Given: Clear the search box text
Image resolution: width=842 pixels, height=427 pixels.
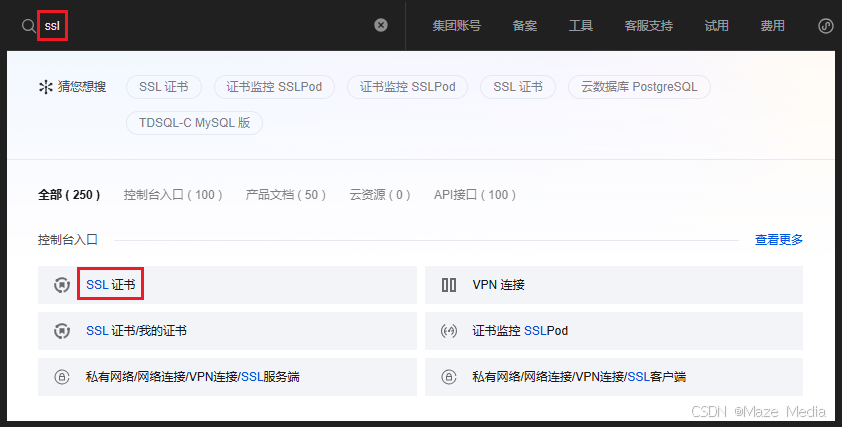Looking at the screenshot, I should (381, 25).
